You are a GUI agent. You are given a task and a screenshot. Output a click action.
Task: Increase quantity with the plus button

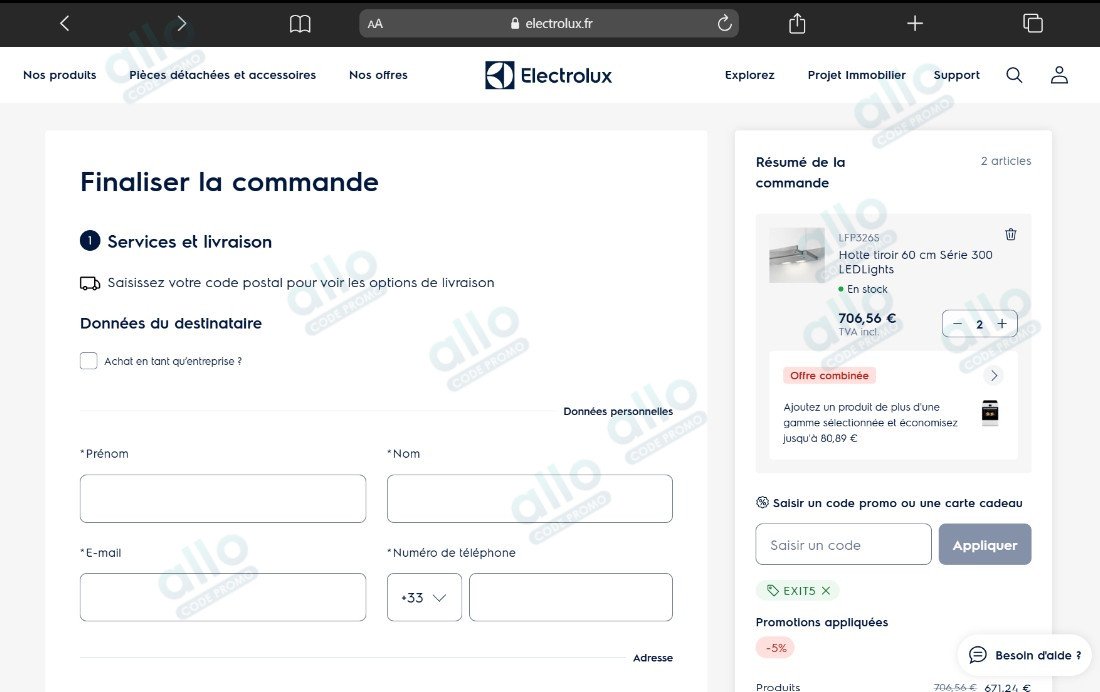(x=1002, y=324)
